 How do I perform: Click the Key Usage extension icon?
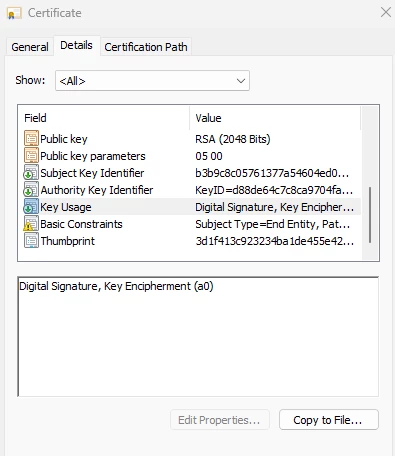31,206
